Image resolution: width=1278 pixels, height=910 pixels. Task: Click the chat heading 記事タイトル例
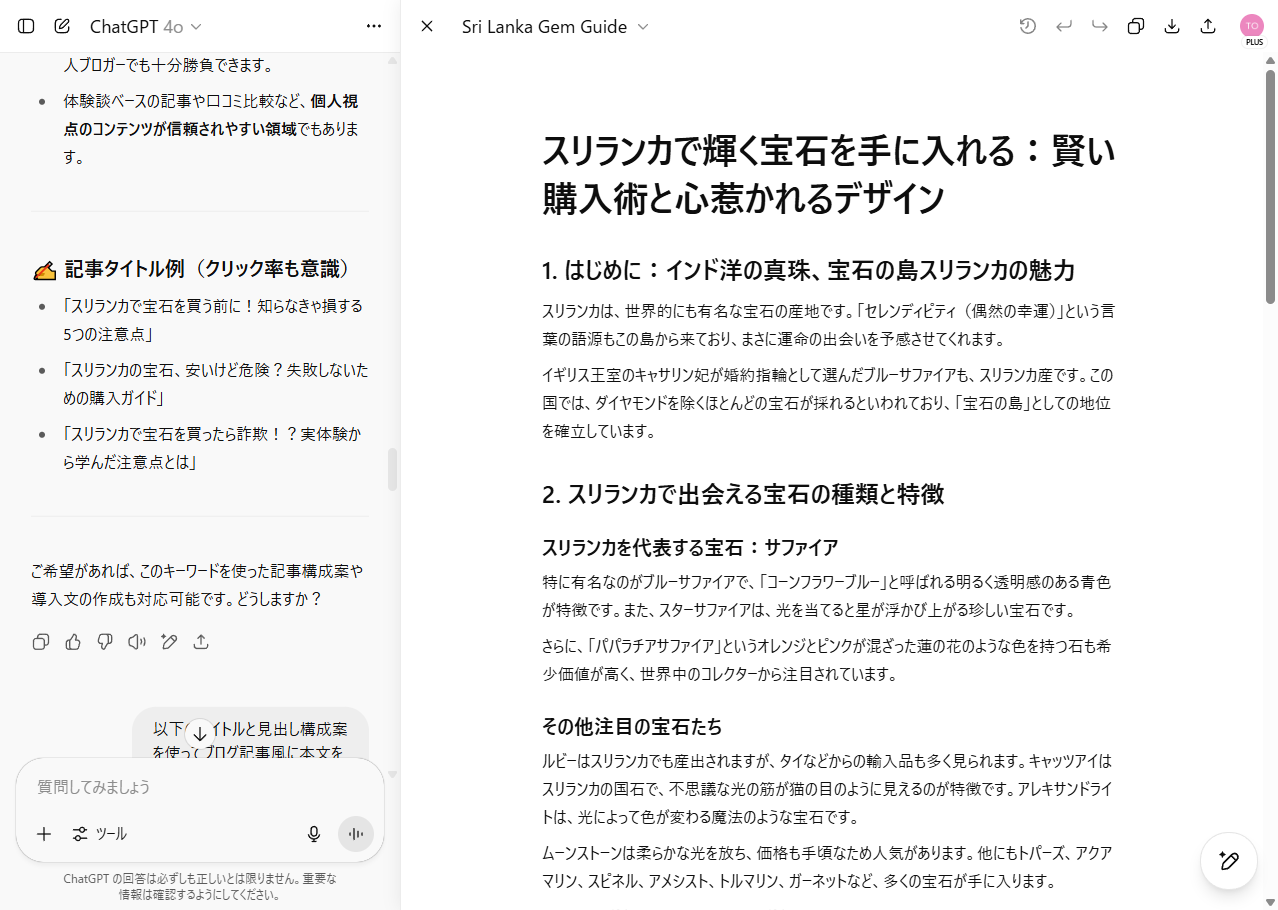click(x=193, y=269)
